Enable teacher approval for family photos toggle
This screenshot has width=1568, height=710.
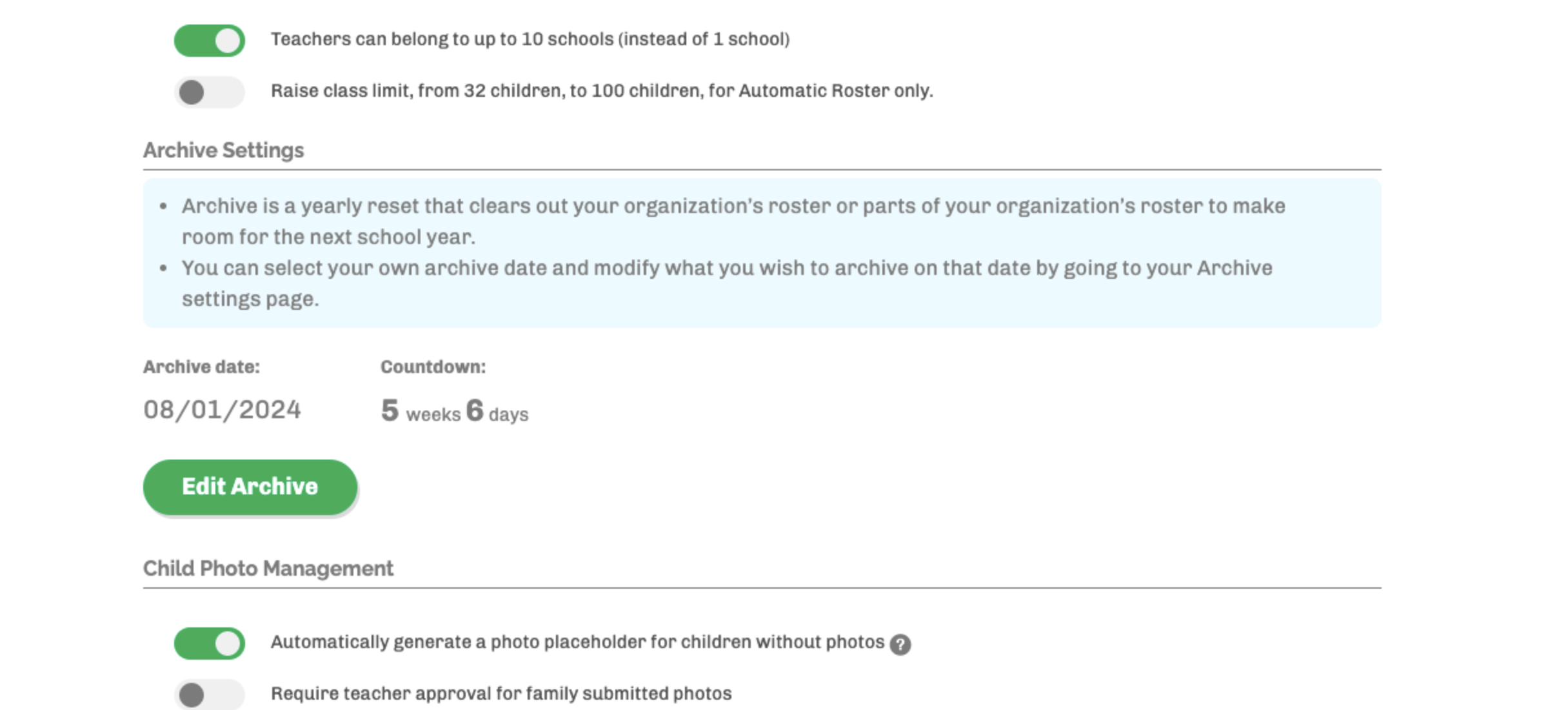point(210,695)
